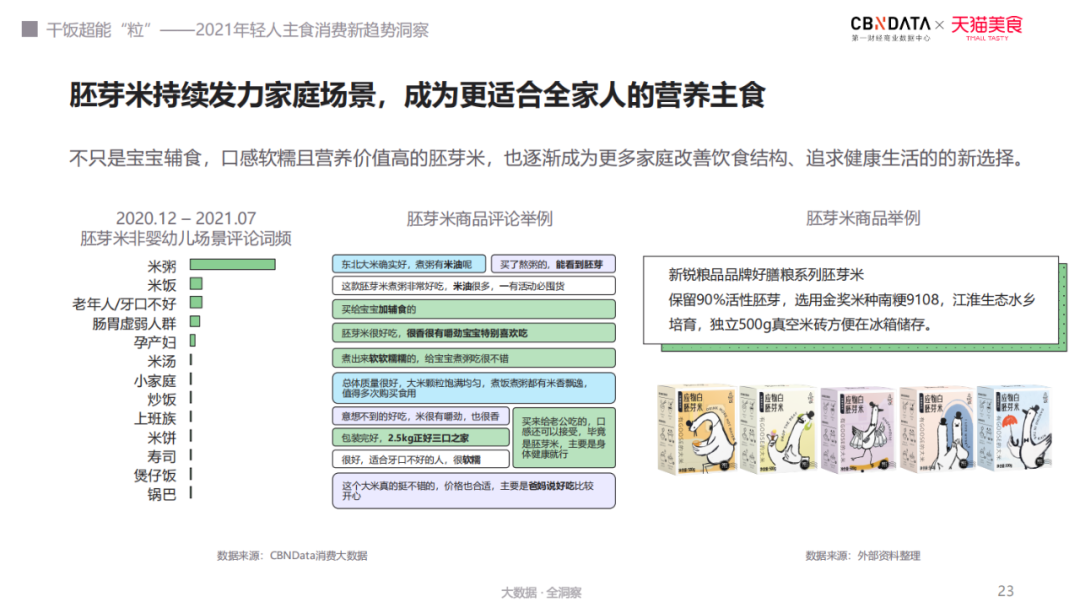
Task: Select the chart label 小家庭
Action: click(x=155, y=381)
